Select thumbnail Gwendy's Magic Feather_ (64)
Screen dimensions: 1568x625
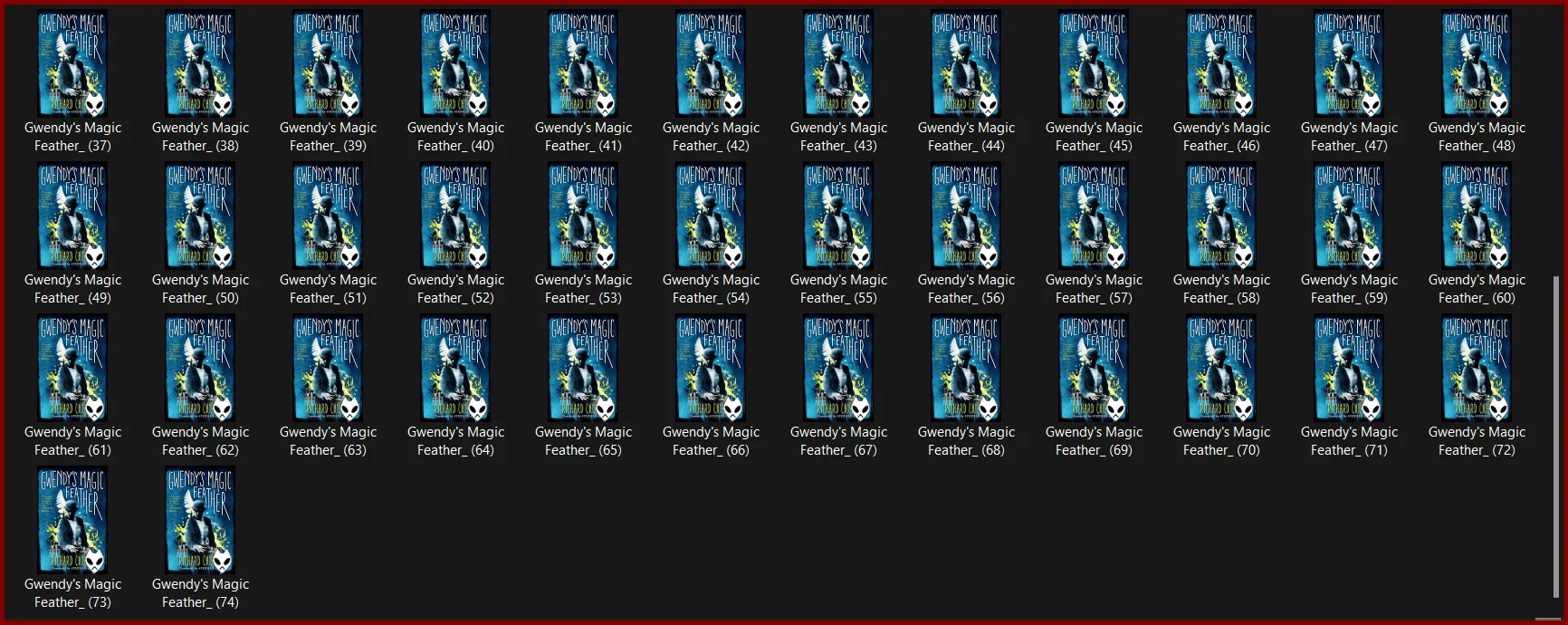(x=455, y=368)
